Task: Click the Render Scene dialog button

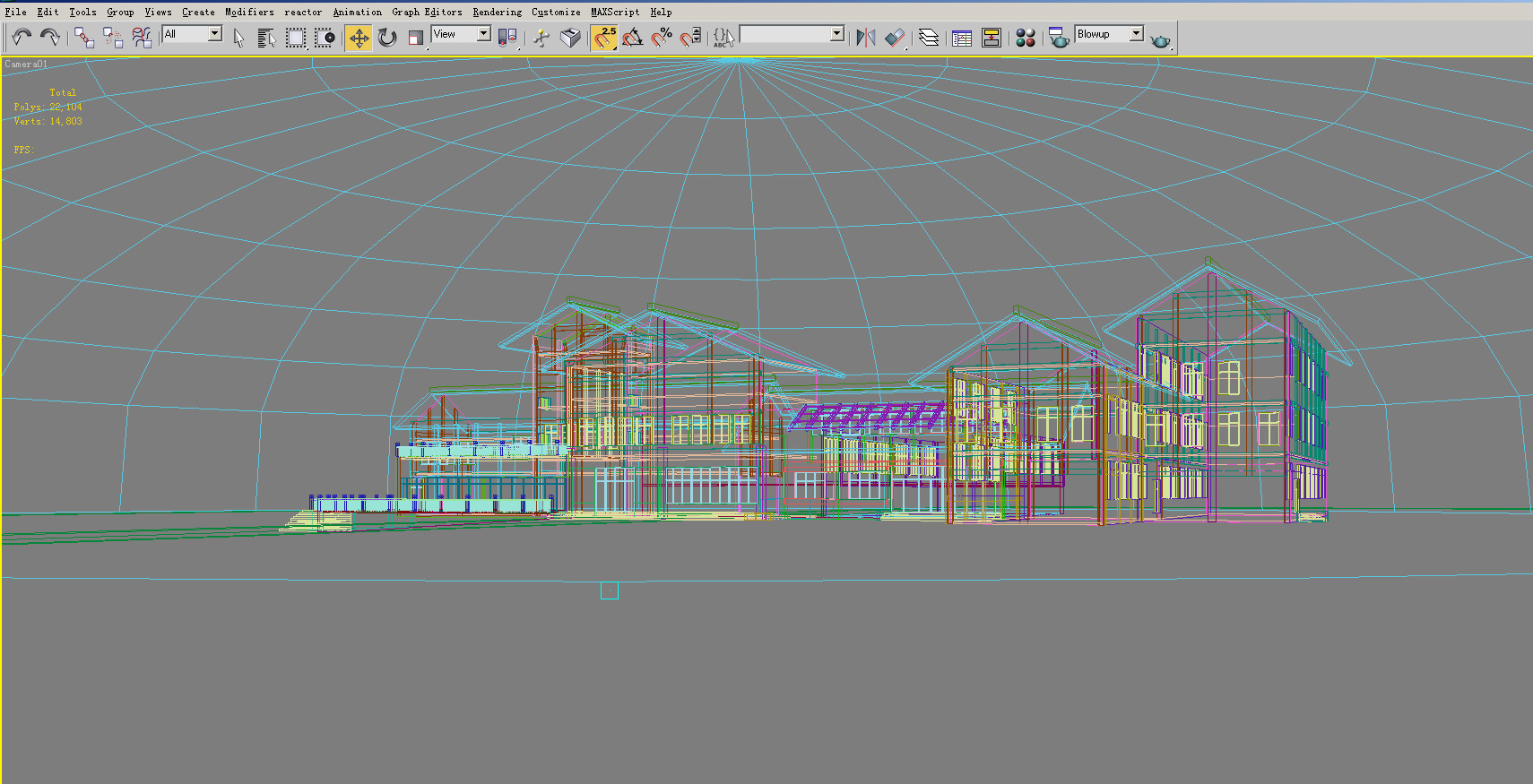Action: click(x=1059, y=38)
